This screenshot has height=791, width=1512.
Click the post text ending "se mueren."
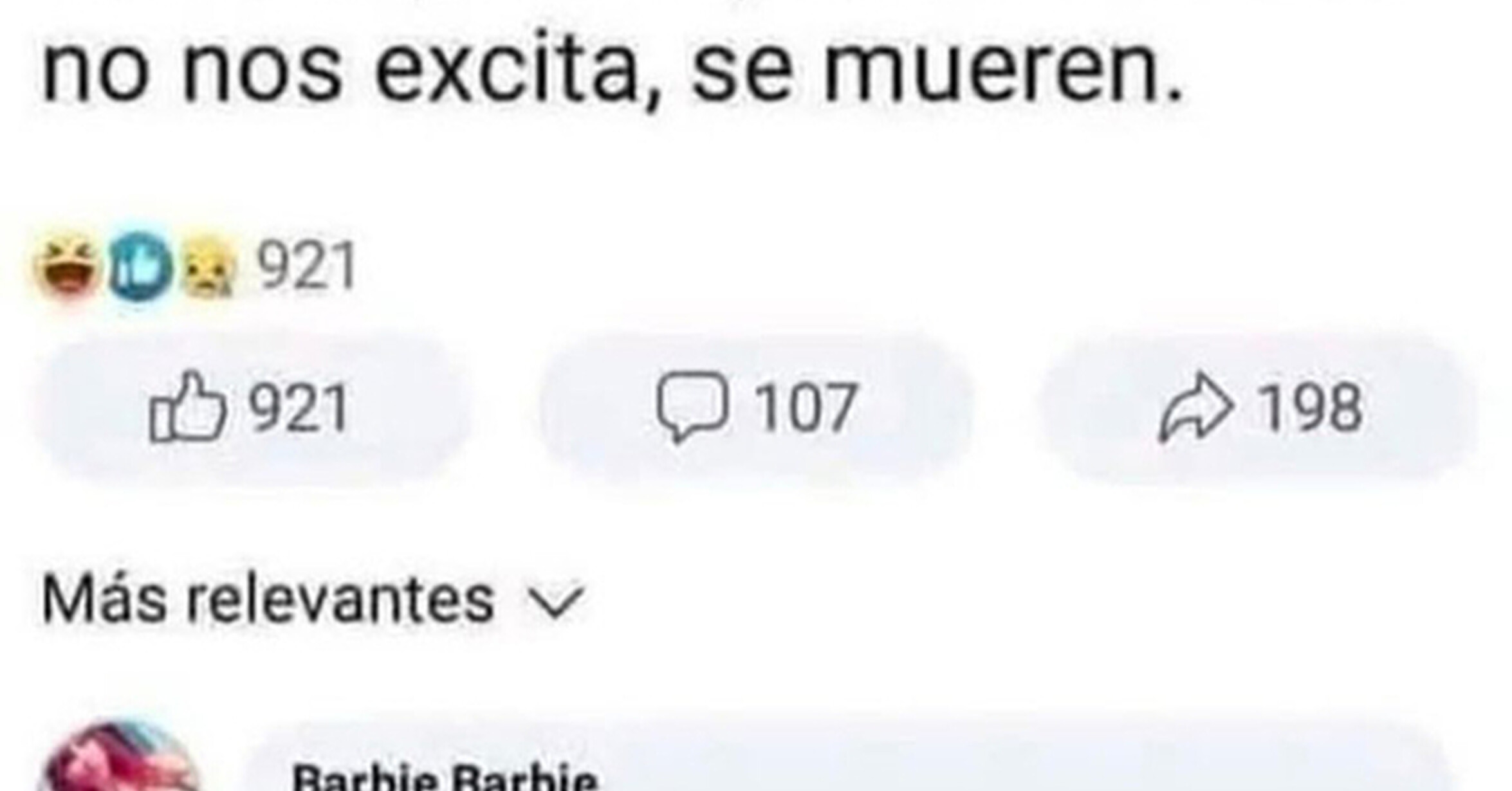pyautogui.click(x=611, y=69)
